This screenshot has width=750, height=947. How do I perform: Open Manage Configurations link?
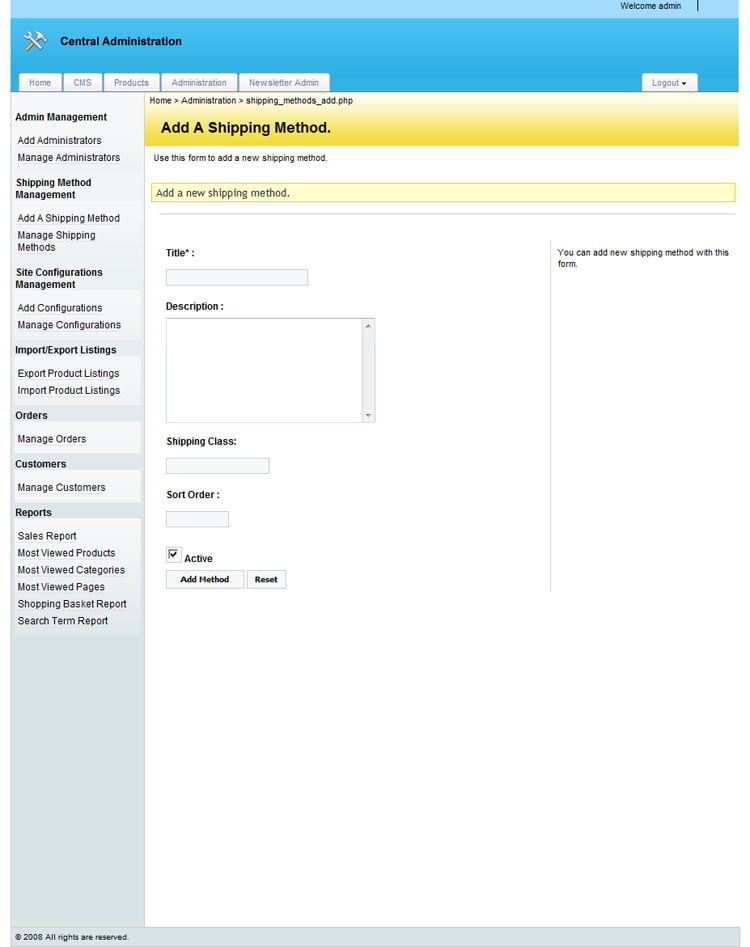pyautogui.click(x=69, y=325)
